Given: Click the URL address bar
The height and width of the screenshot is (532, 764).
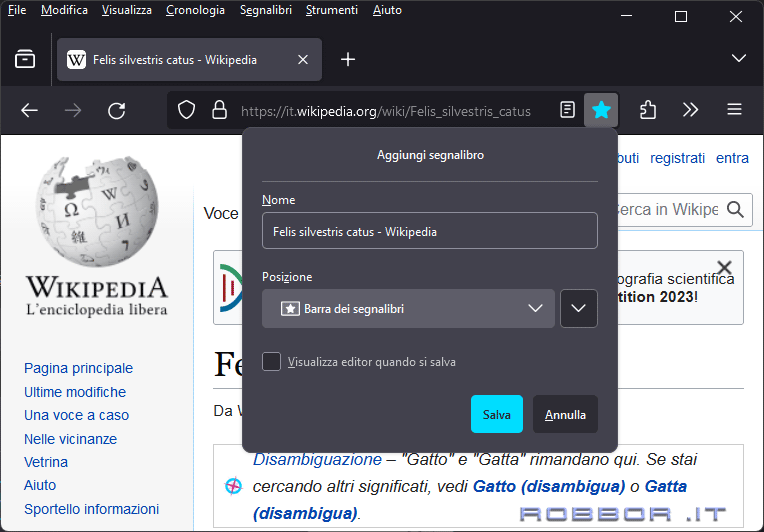Looking at the screenshot, I should 386,111.
